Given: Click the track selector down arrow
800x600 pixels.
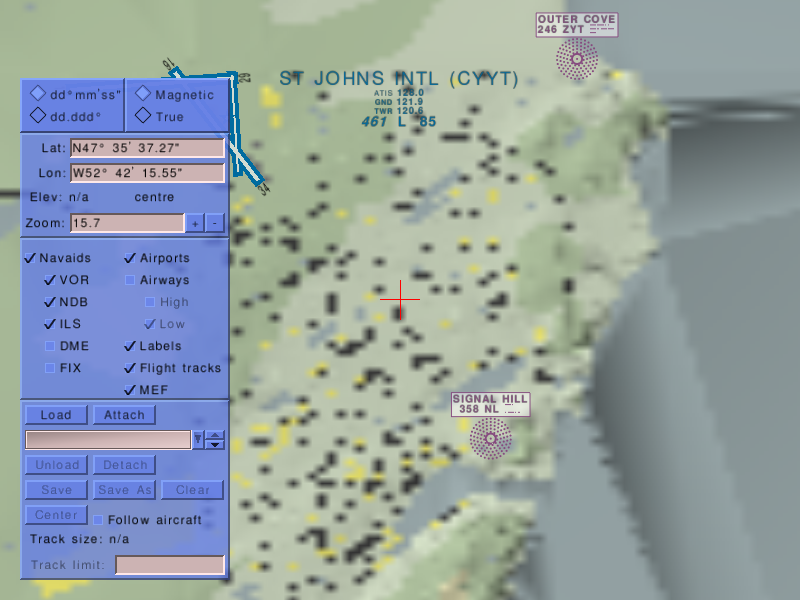Looking at the screenshot, I should coord(216,444).
